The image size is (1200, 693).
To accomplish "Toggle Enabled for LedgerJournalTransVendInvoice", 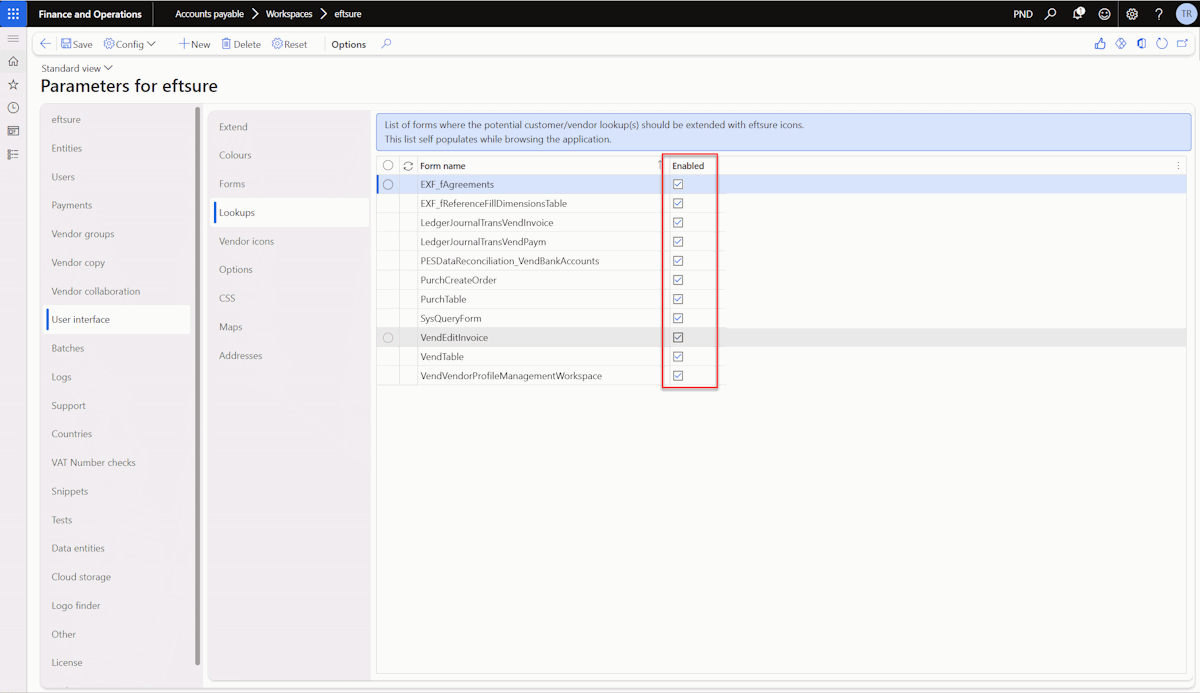I will 678,222.
